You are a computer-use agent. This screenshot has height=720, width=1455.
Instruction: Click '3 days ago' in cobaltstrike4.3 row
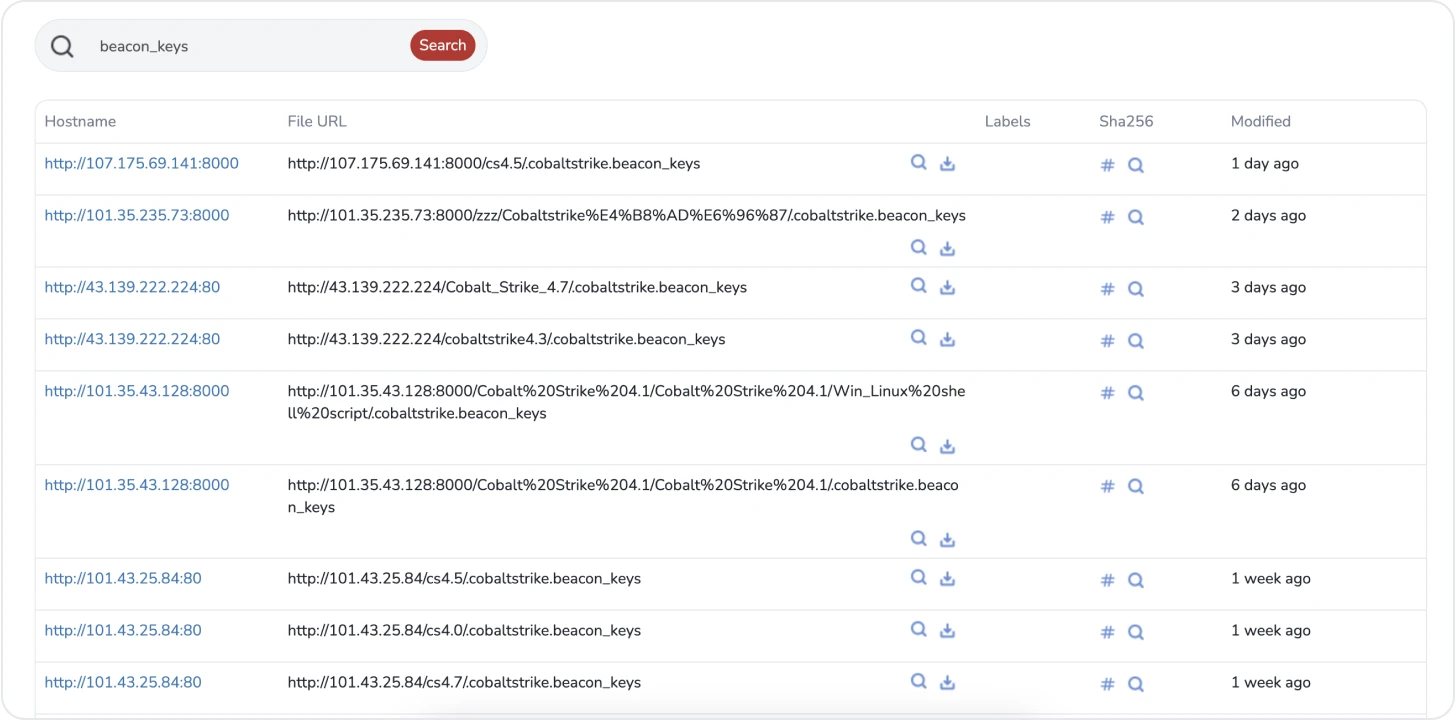point(1268,339)
